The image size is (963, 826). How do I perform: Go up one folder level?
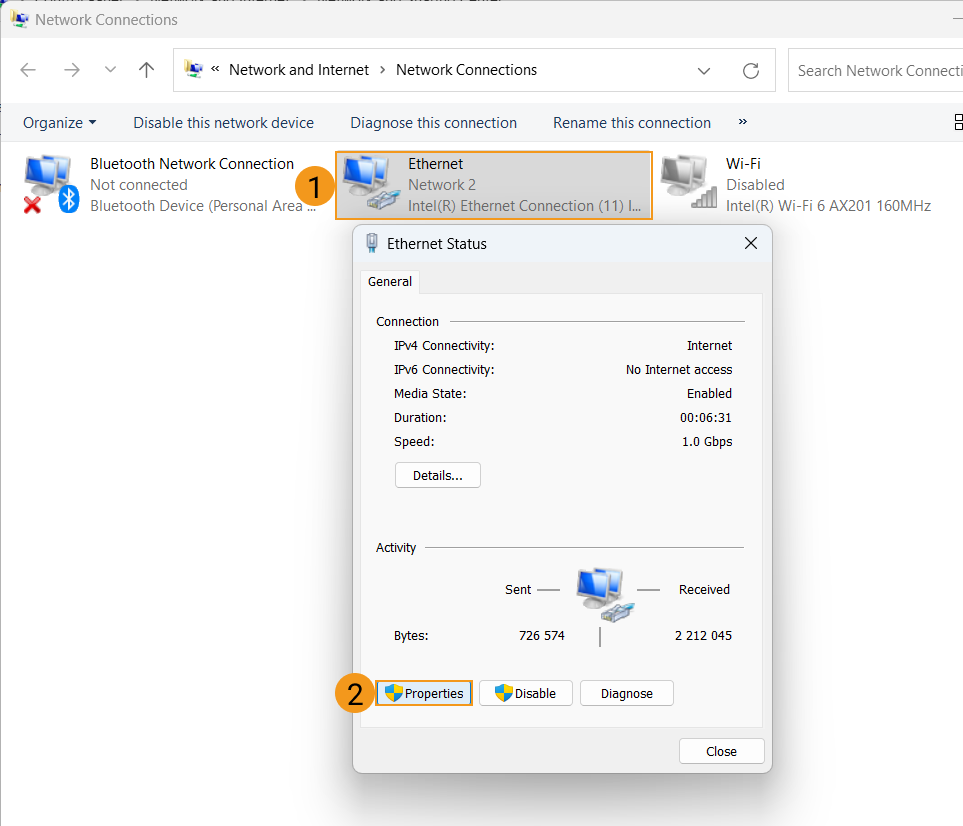(x=146, y=70)
